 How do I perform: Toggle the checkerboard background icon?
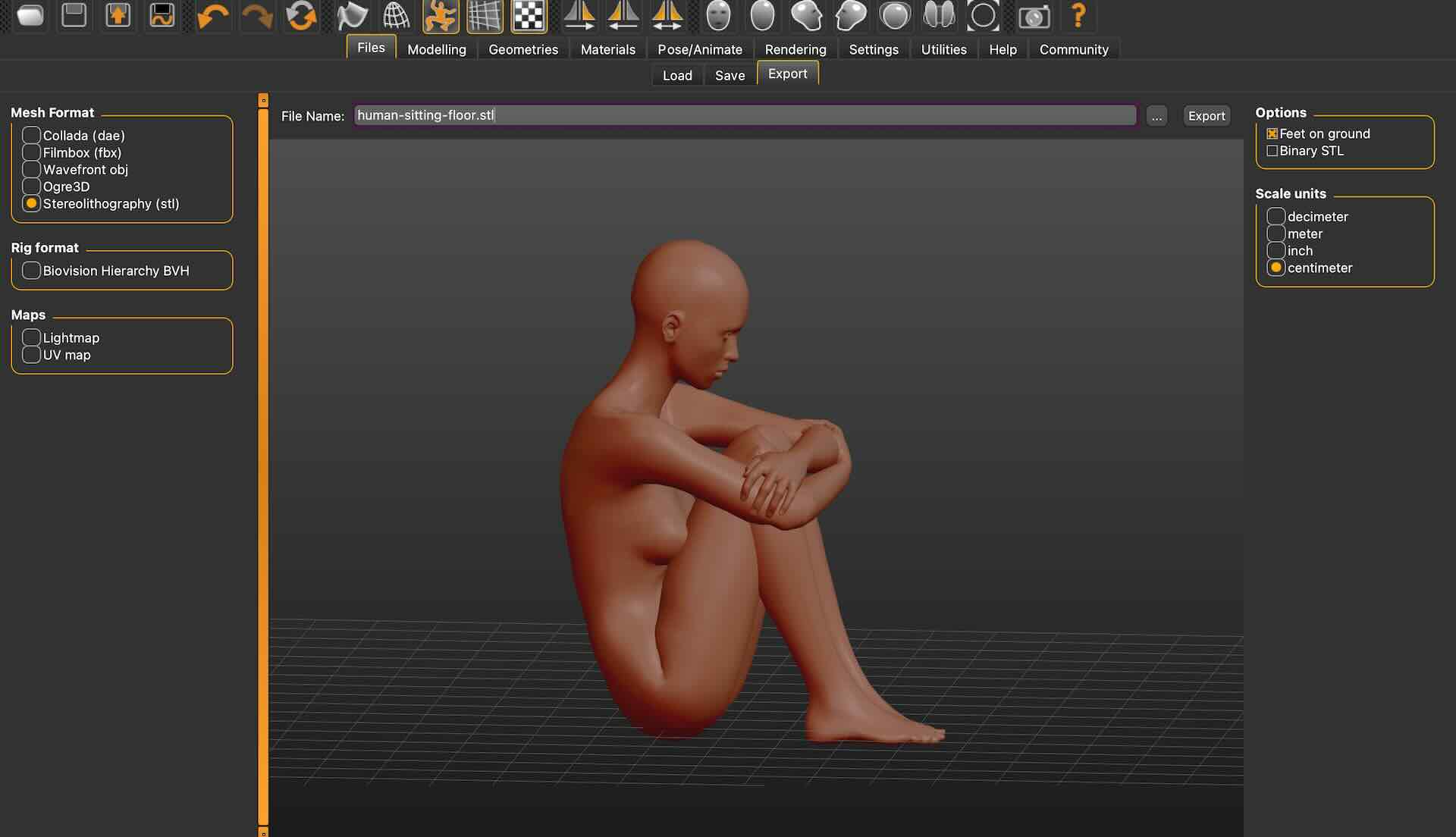(x=529, y=16)
